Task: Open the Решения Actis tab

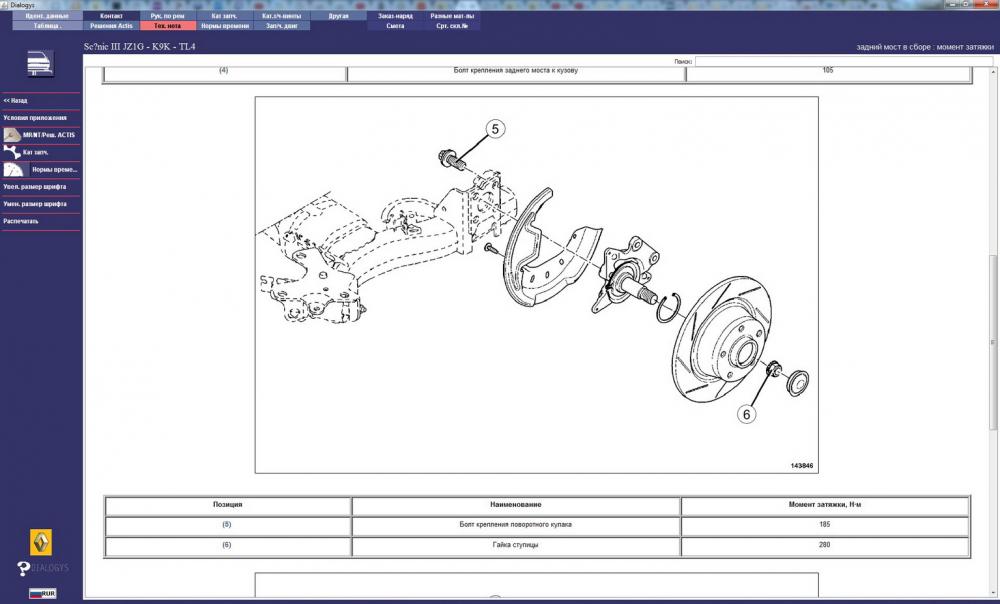Action: [x=111, y=26]
